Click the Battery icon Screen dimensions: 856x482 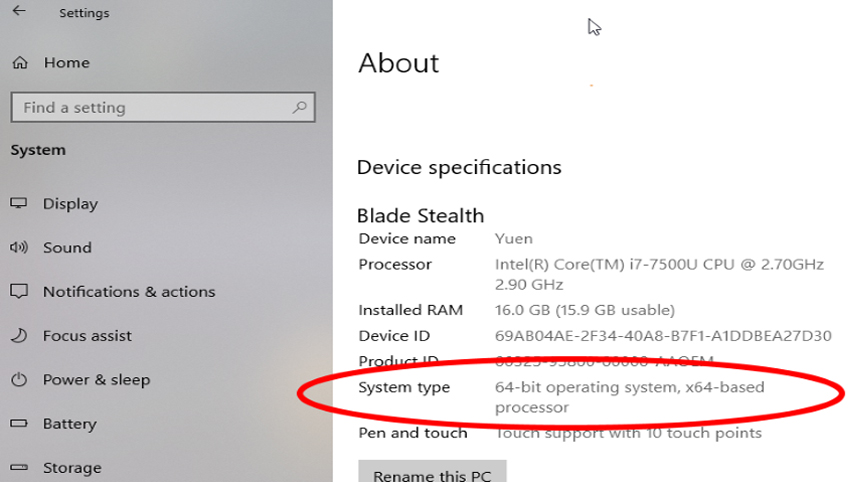pyautogui.click(x=19, y=424)
